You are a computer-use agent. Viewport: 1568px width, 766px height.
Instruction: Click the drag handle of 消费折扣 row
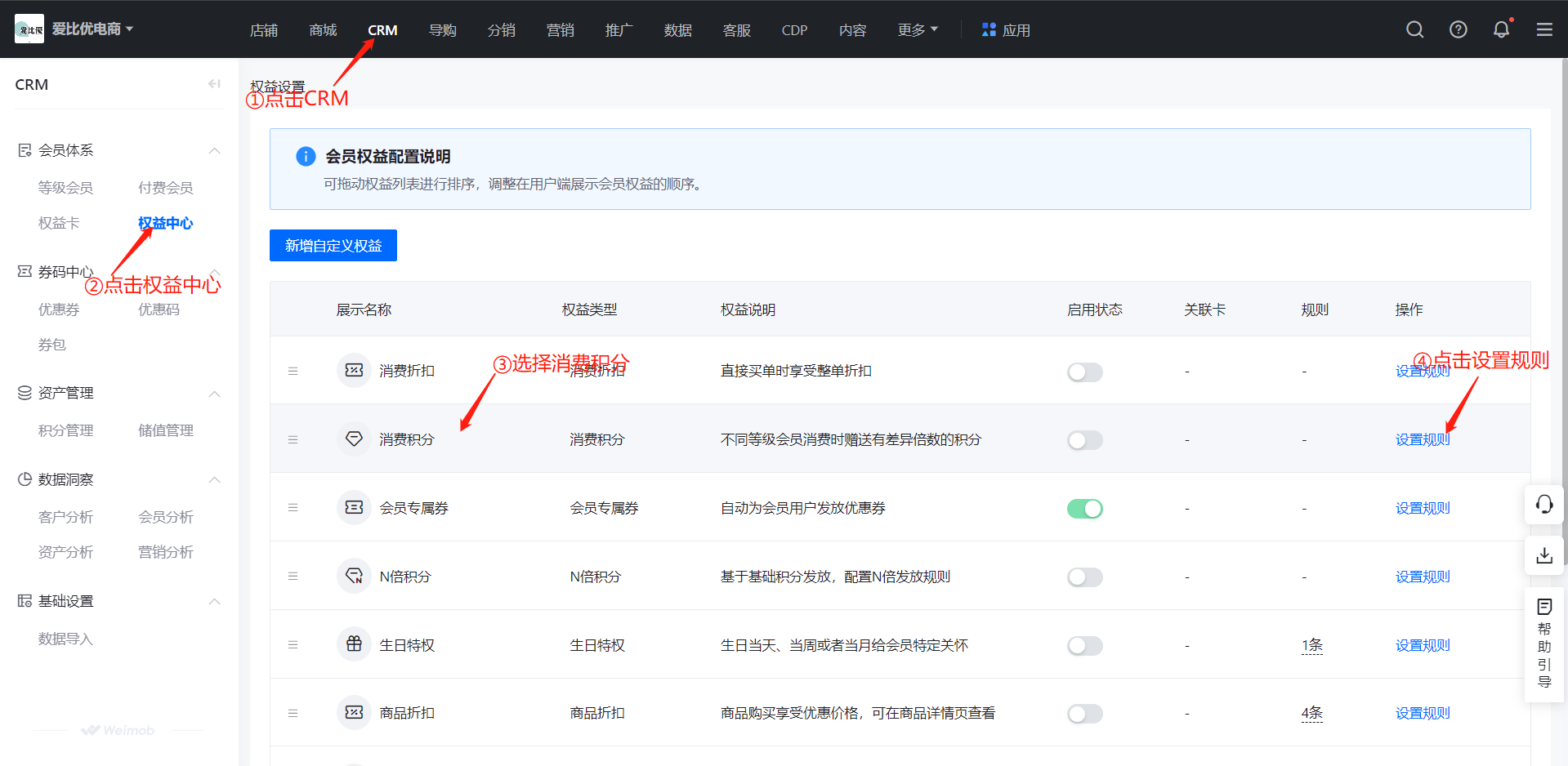[x=293, y=371]
